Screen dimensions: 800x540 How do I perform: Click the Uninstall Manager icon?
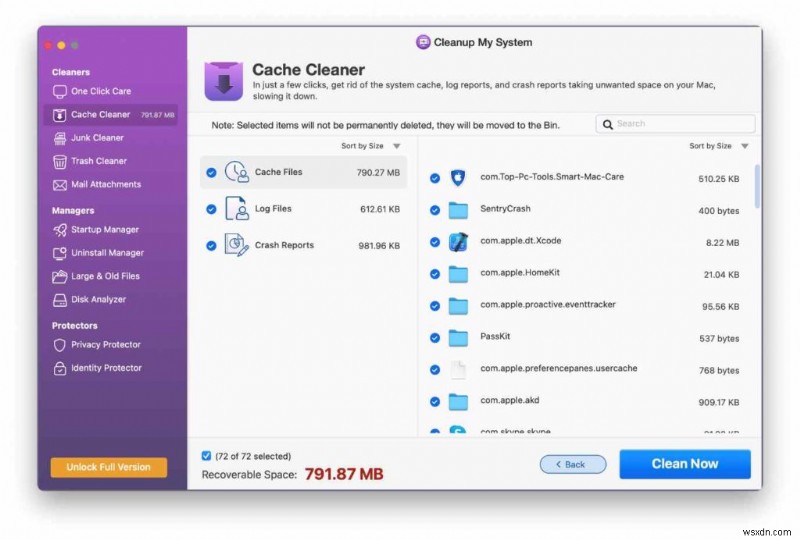point(60,253)
